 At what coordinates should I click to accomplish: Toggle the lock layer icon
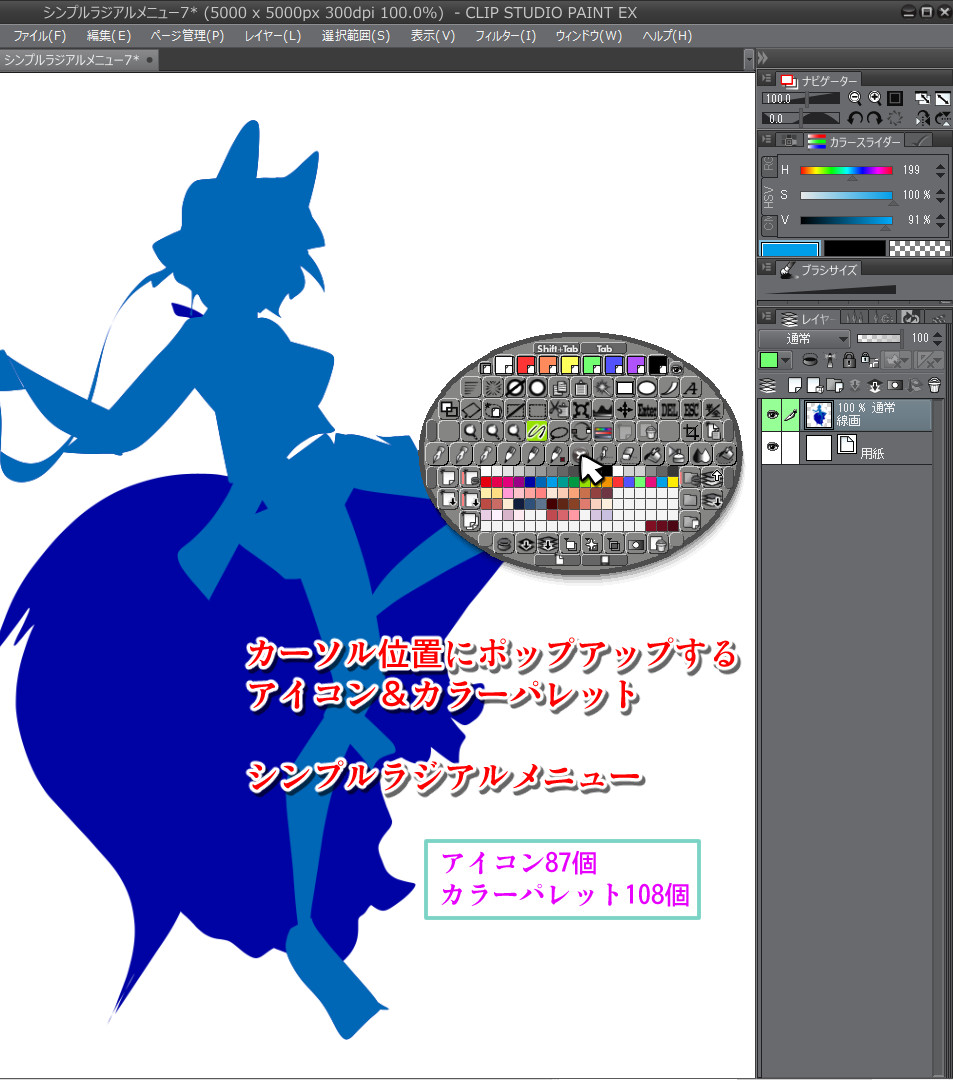click(x=848, y=360)
